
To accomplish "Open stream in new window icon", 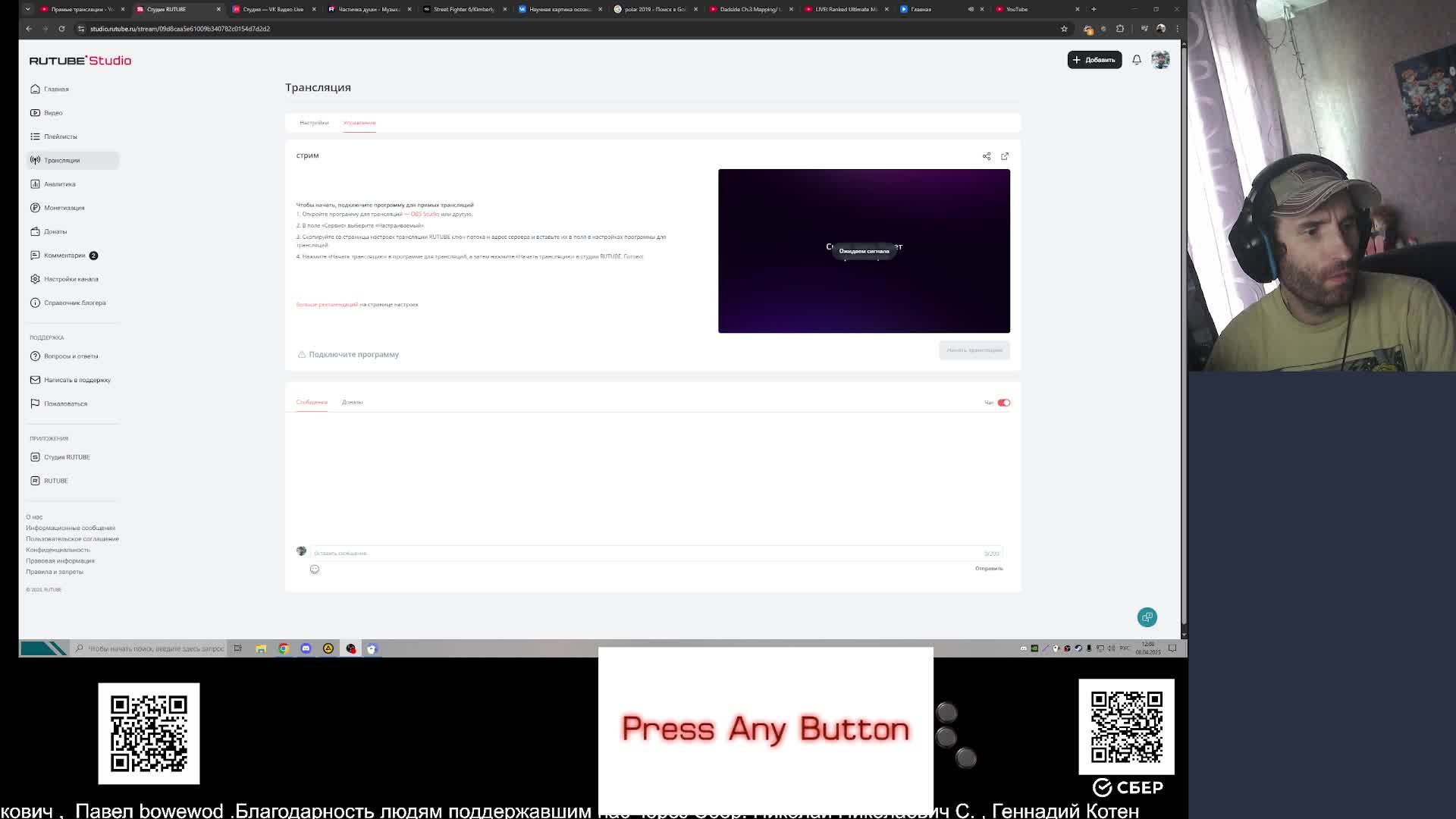I will tap(1005, 156).
